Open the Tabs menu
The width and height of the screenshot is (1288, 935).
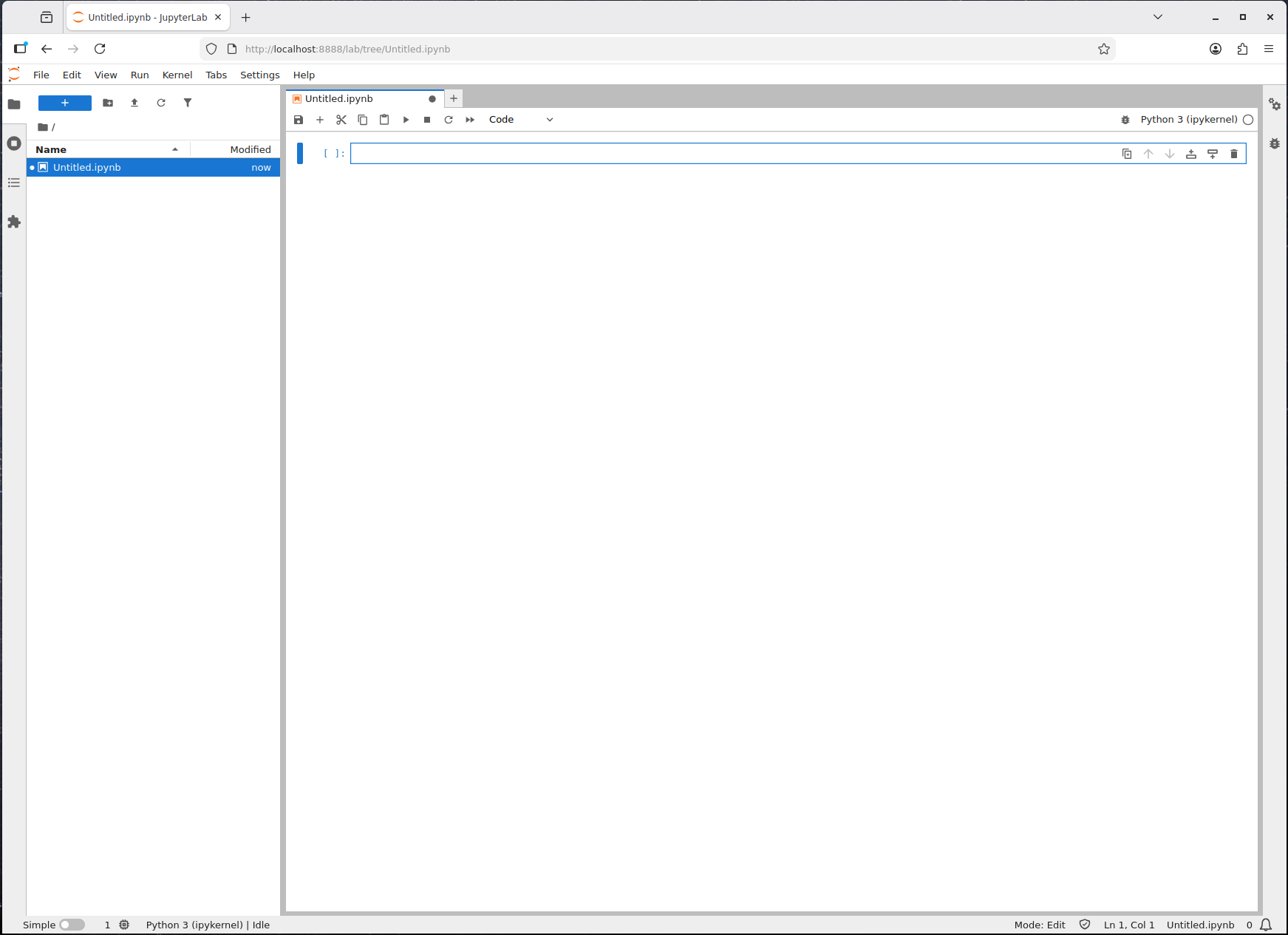(217, 75)
